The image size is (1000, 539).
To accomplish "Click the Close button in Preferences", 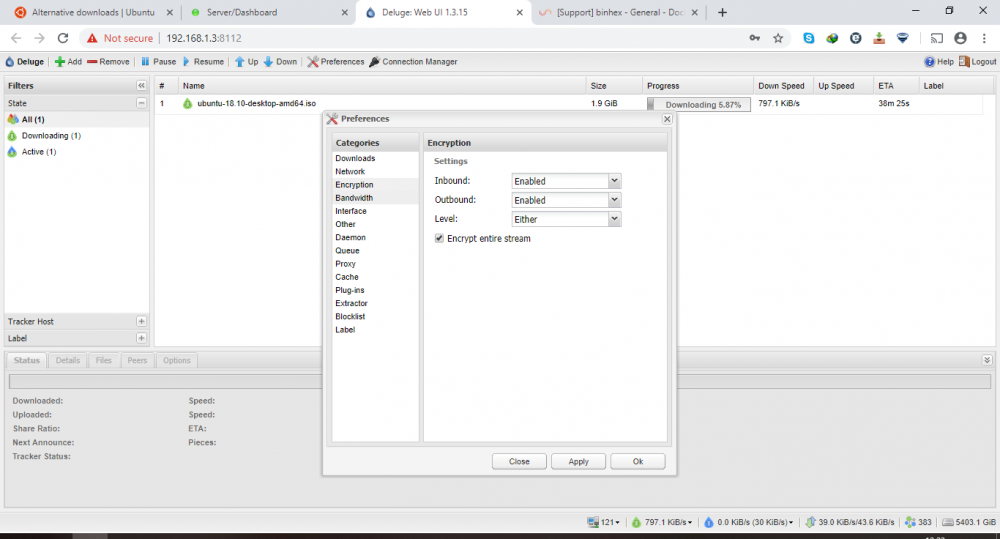I will pos(519,461).
